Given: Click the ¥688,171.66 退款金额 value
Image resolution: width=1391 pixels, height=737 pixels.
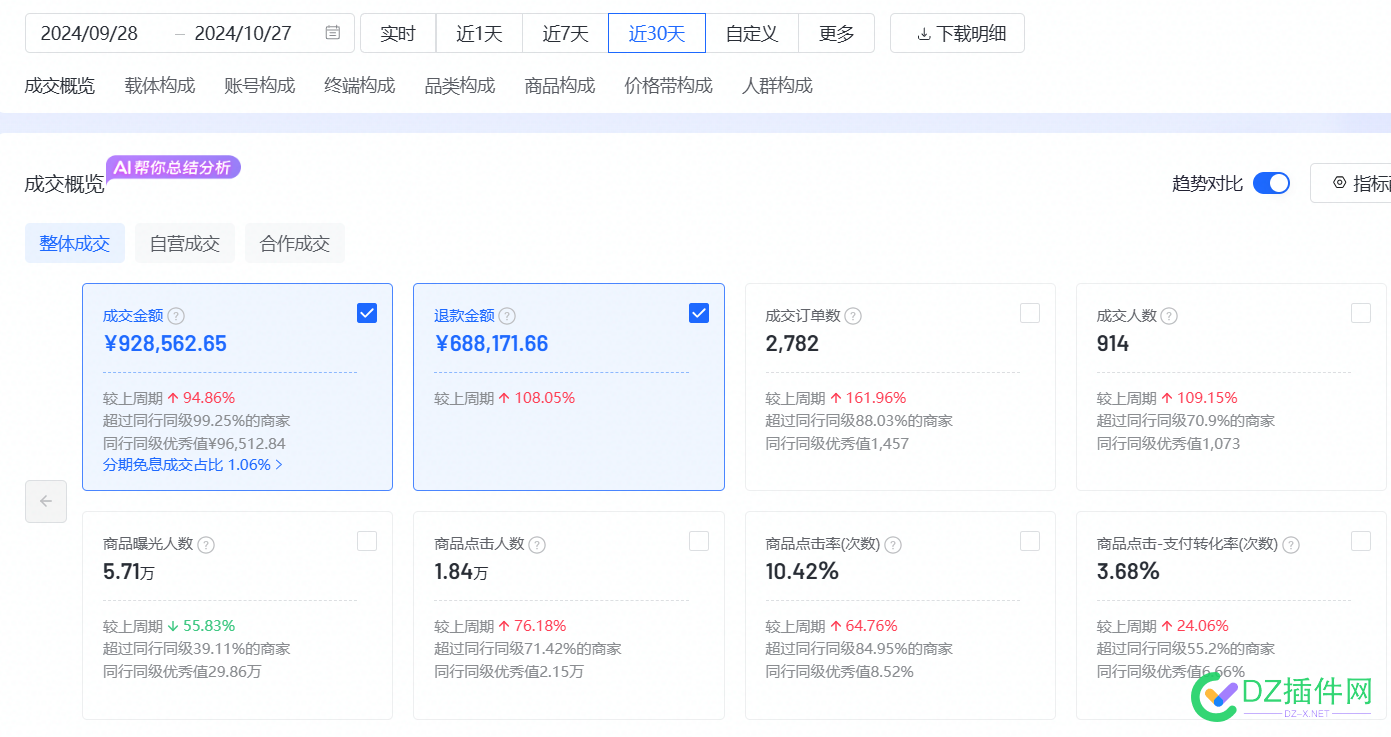Looking at the screenshot, I should (491, 344).
